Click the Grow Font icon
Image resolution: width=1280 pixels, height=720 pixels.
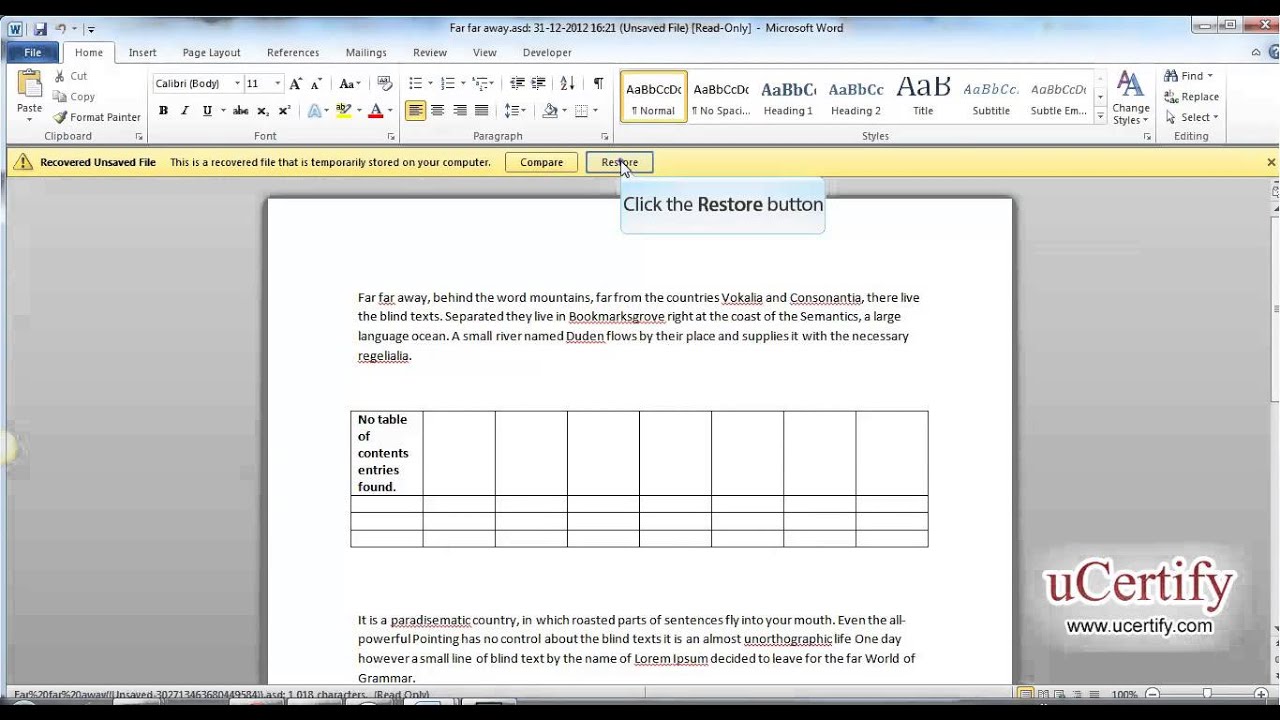pos(295,84)
